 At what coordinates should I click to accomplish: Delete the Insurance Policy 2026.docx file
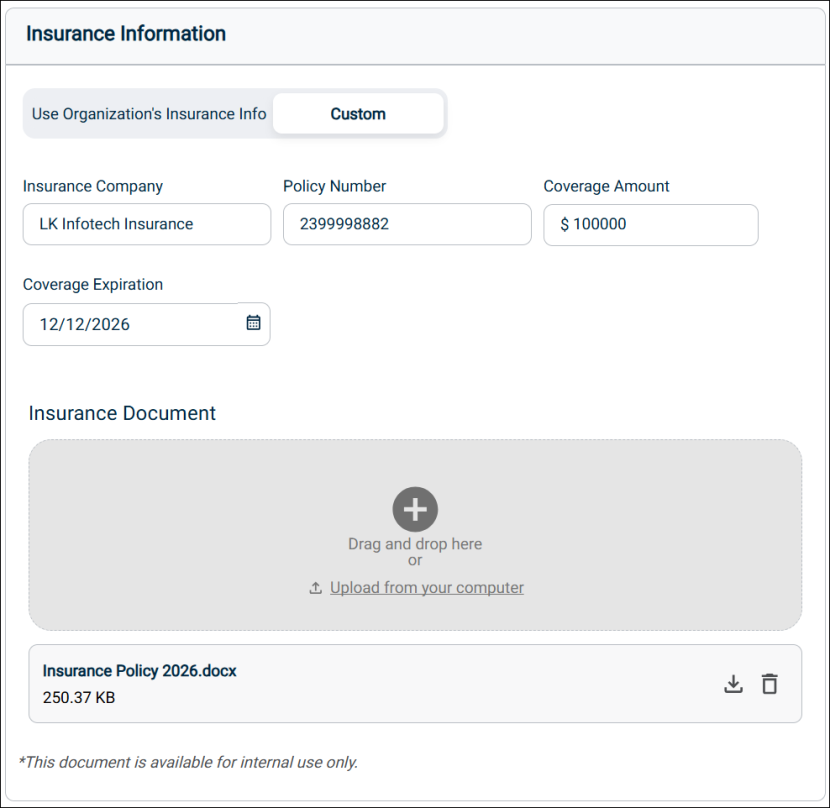pos(769,684)
